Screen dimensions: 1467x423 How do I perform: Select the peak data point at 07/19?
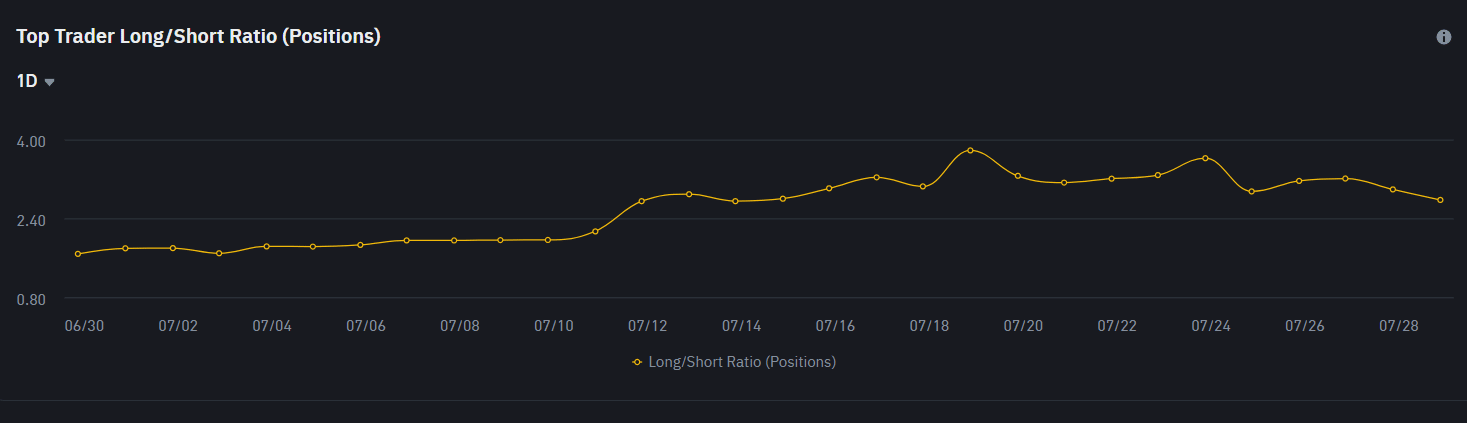[970, 150]
